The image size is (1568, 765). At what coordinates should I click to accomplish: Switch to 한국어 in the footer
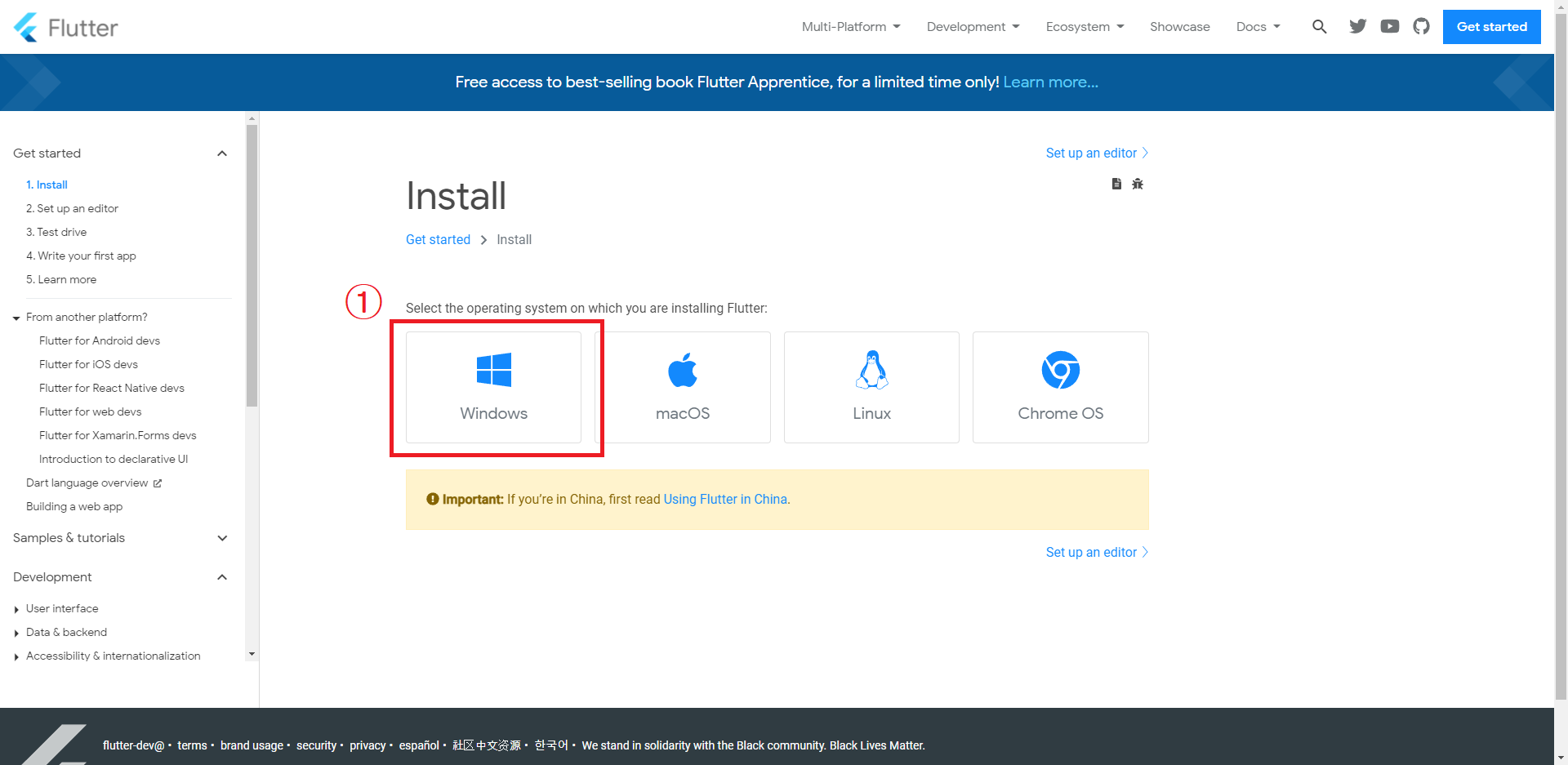(x=551, y=745)
